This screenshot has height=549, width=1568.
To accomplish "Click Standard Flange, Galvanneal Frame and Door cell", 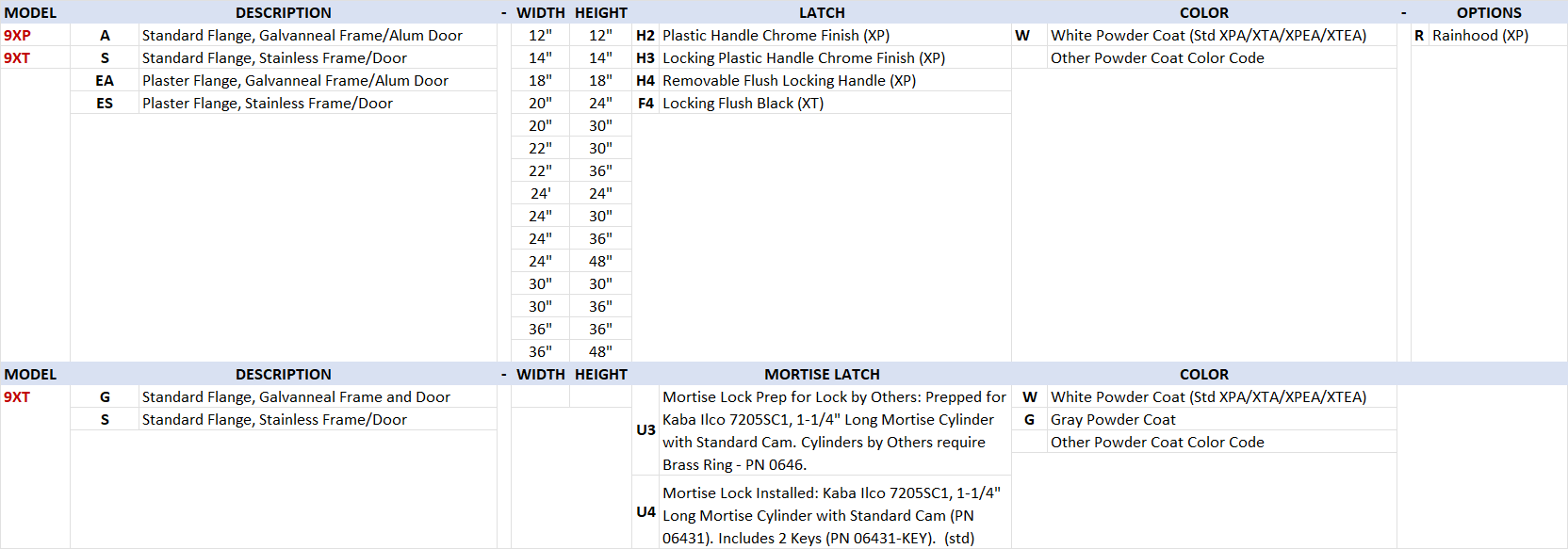I will click(296, 397).
